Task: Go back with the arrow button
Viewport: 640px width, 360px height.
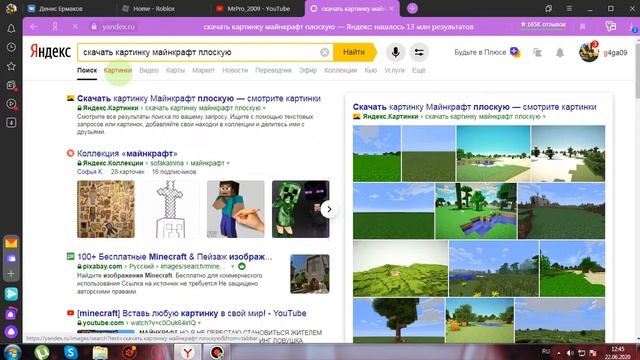Action: (x=34, y=27)
